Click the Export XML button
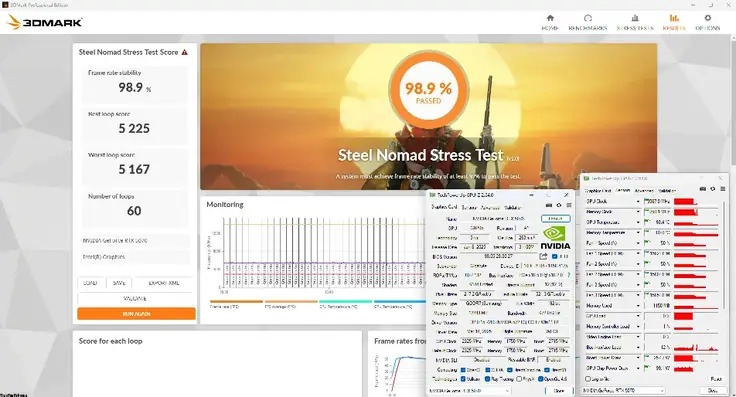 point(163,283)
